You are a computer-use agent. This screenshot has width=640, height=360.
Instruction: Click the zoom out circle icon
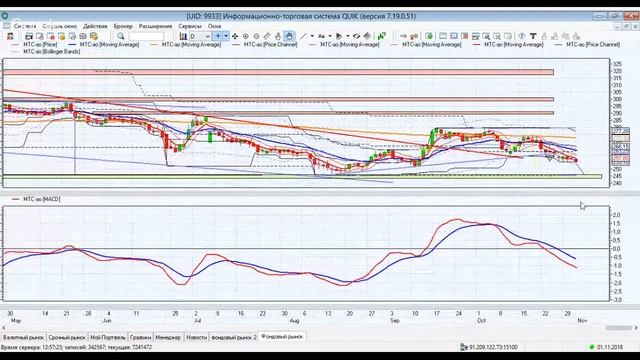[x=256, y=36]
